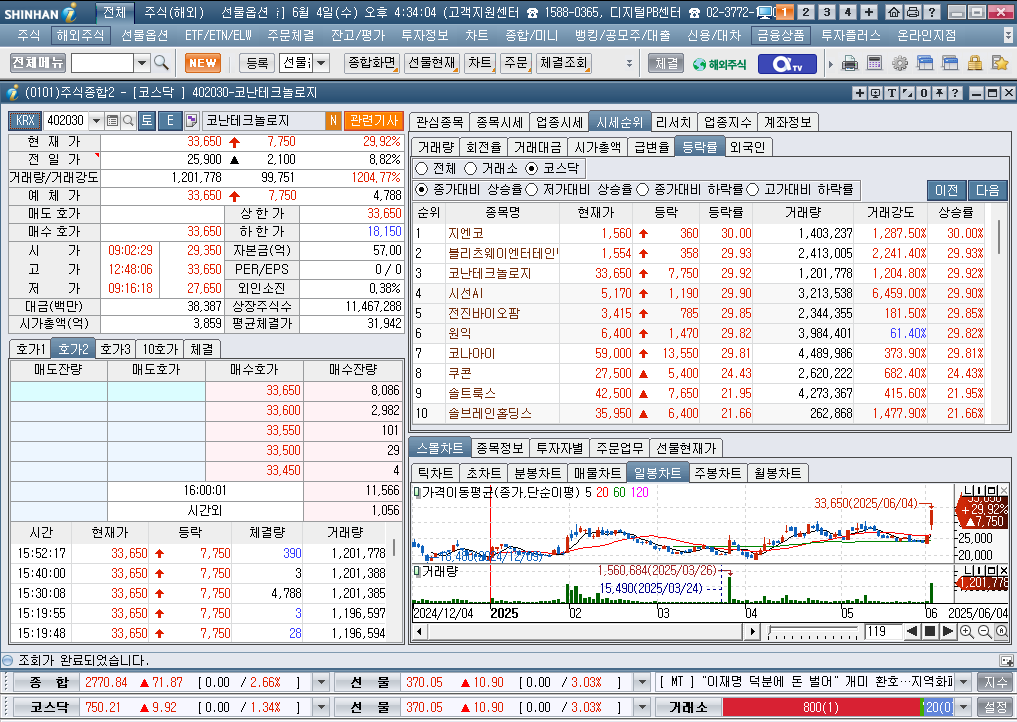Click the first window layout icon after the gear
The height and width of the screenshot is (722, 1017).
click(x=925, y=64)
